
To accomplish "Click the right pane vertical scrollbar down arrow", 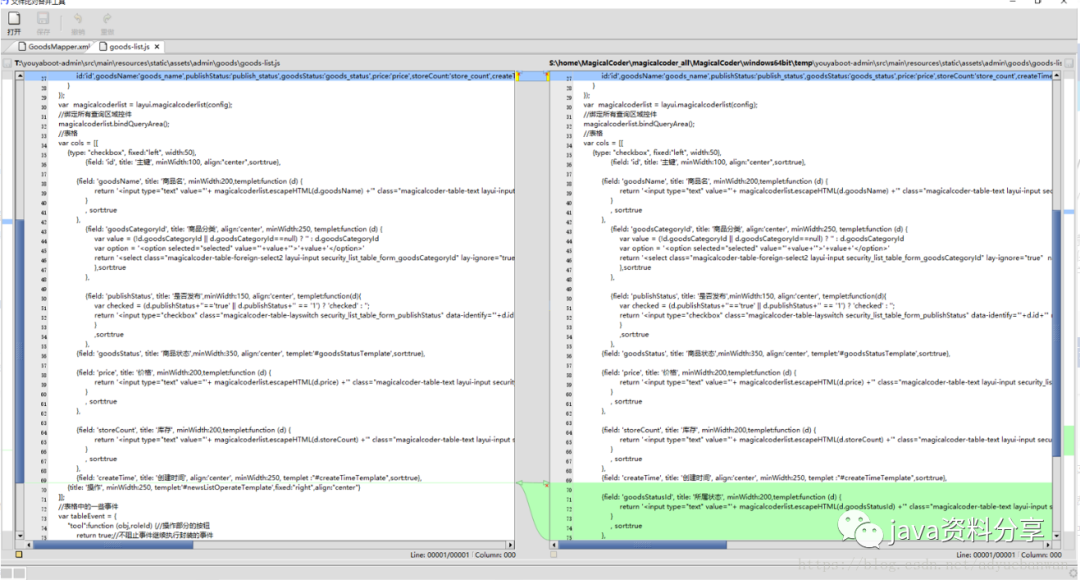I will [1057, 535].
